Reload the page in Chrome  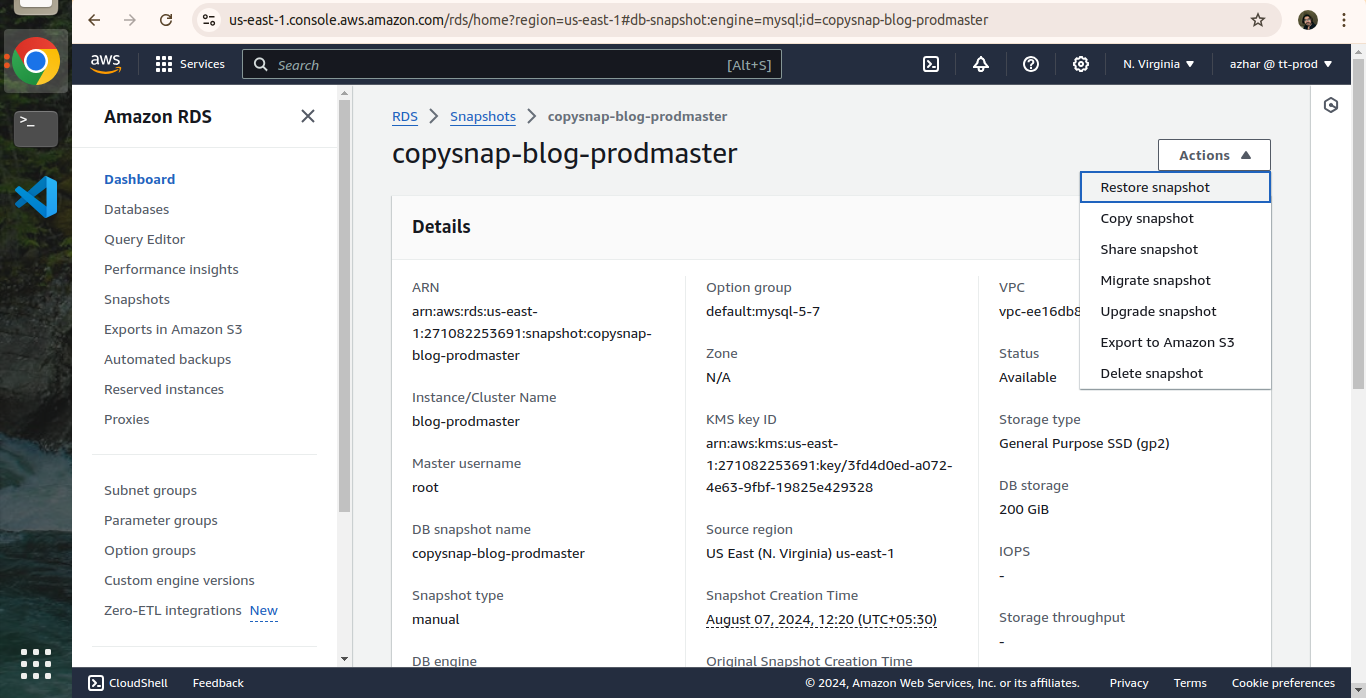pyautogui.click(x=166, y=20)
